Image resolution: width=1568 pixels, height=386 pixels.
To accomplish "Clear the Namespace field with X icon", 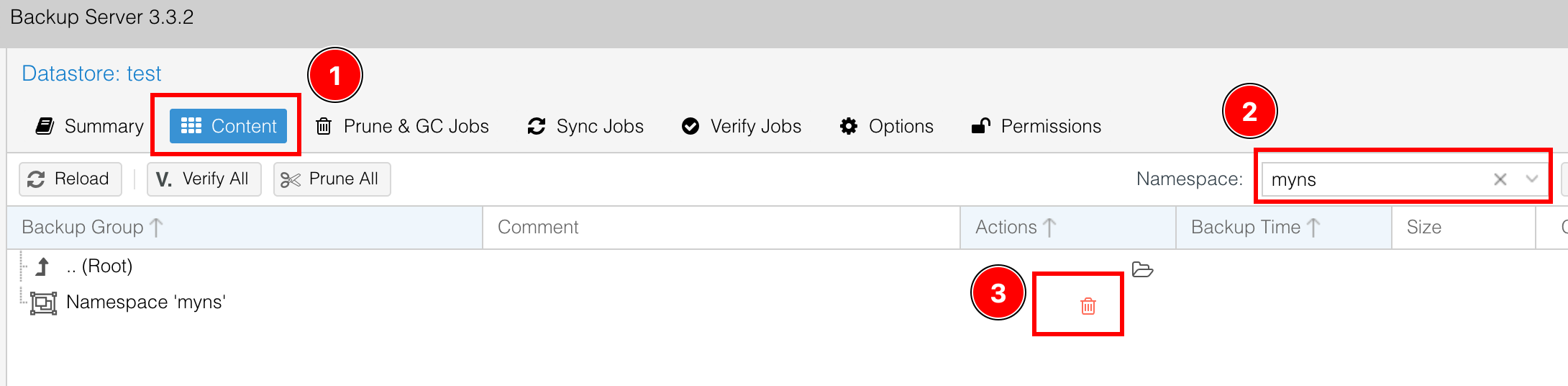I will click(1500, 179).
